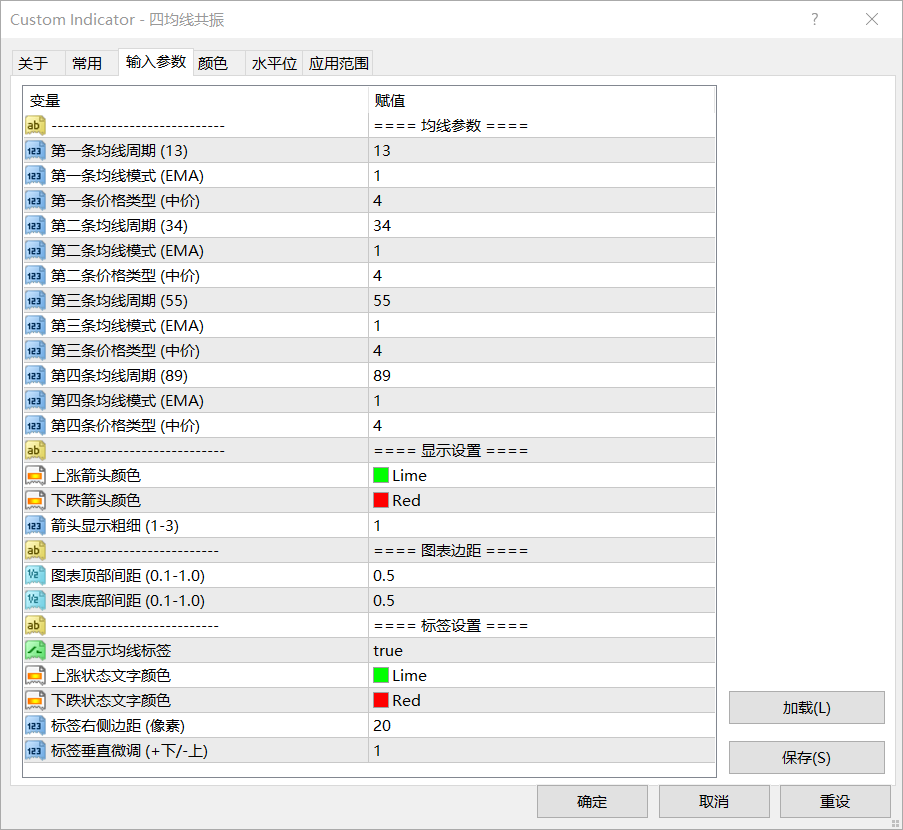Pick the Red swatch of 下跌箭头颜色
Image resolution: width=903 pixels, height=830 pixels.
(x=381, y=501)
